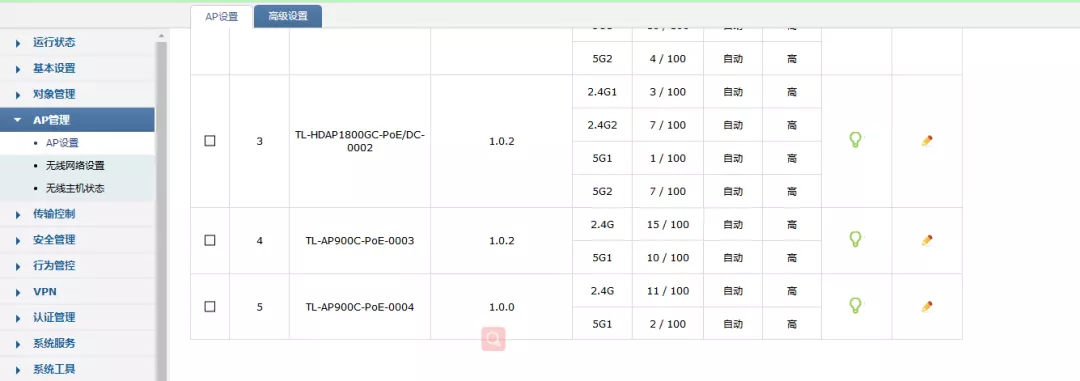Click the device name TL-HDAP1800GC-PoE/DC-0002

(360, 141)
